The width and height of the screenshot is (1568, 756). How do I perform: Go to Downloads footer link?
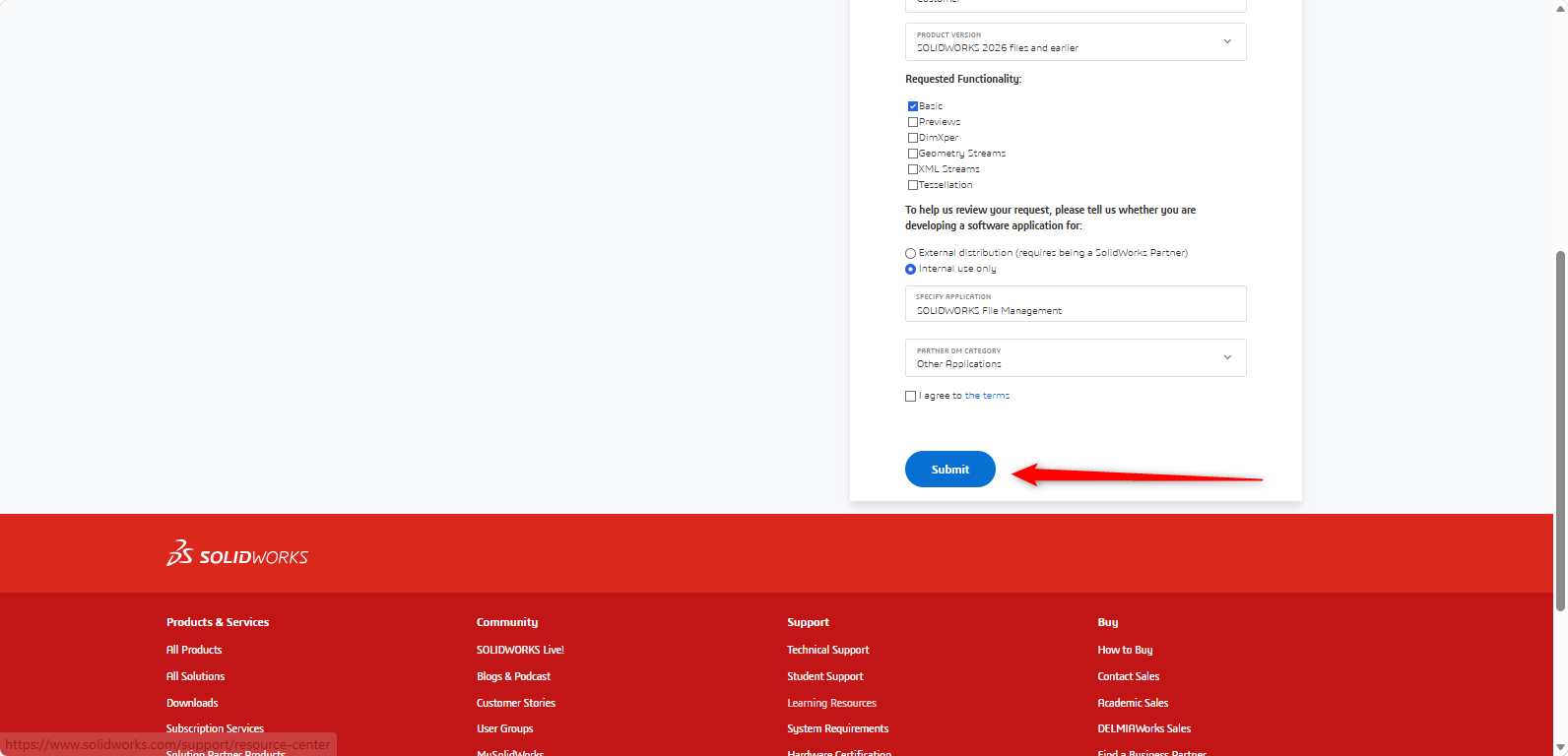pos(192,703)
